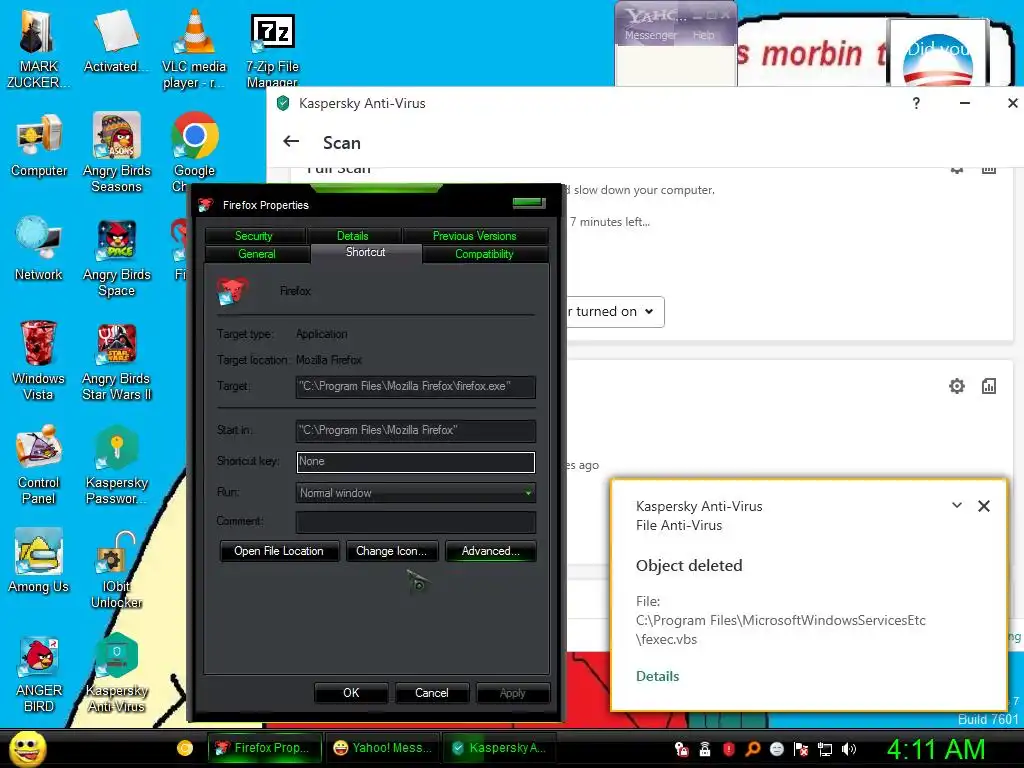Viewport: 1024px width, 768px height.
Task: Select the Windows Vista desktop icon
Action: 39,361
